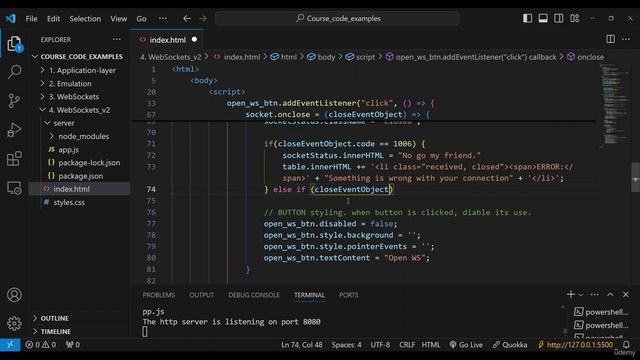
Task: Click Ln 74, Col 48 cursor position
Action: 302,345
